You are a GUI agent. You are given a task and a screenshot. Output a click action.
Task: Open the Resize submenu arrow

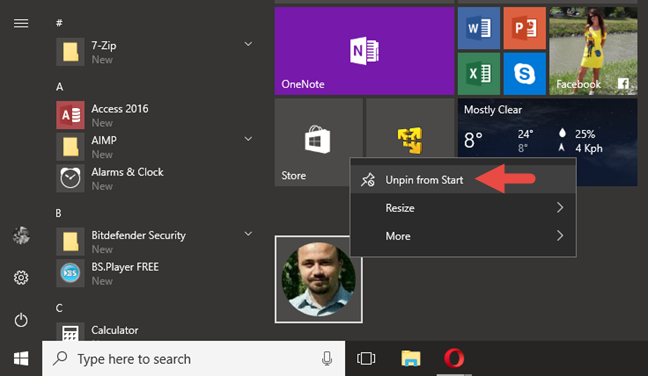[560, 207]
